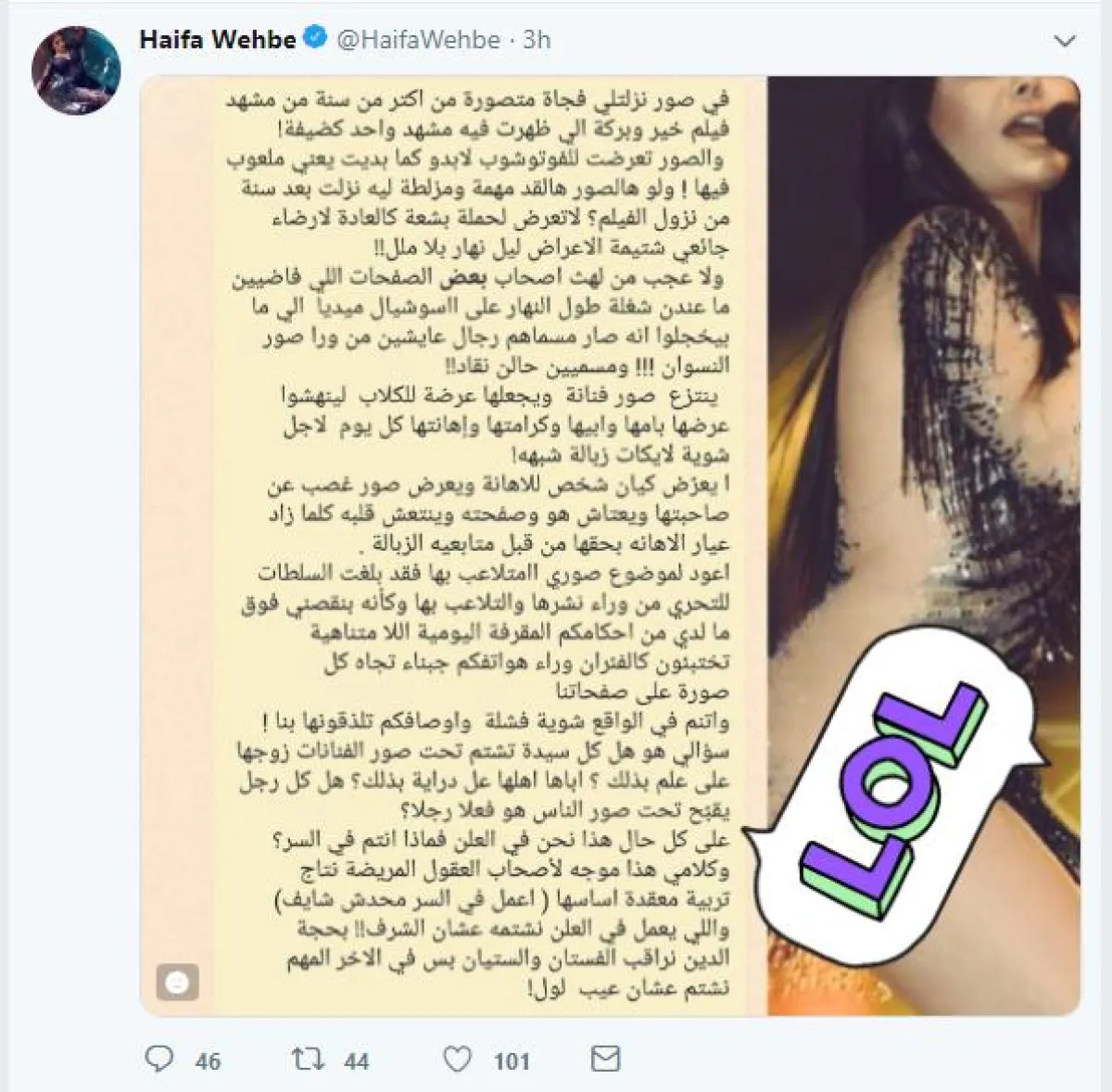The width and height of the screenshot is (1112, 1092).
Task: Retweet this post using the retweet icon
Action: click(306, 1058)
